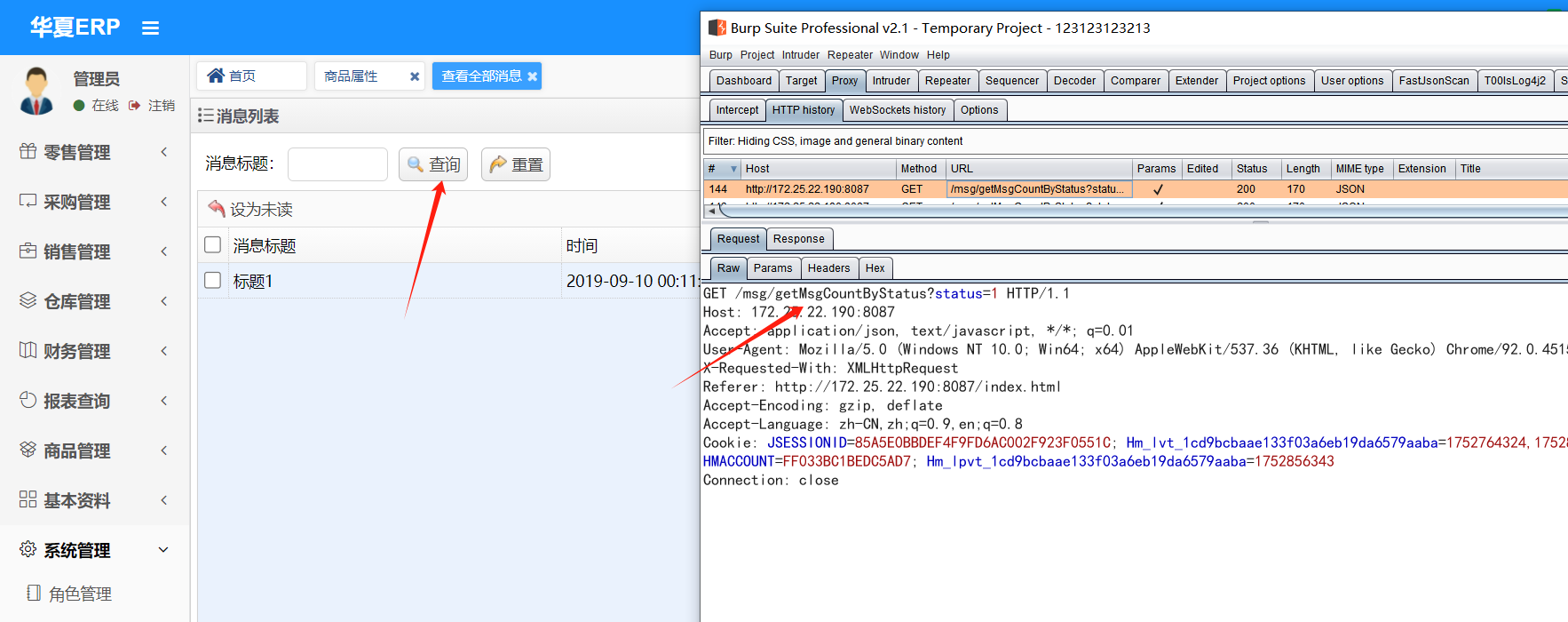
Task: Expand the 报表查询 menu chevron
Action: click(164, 401)
